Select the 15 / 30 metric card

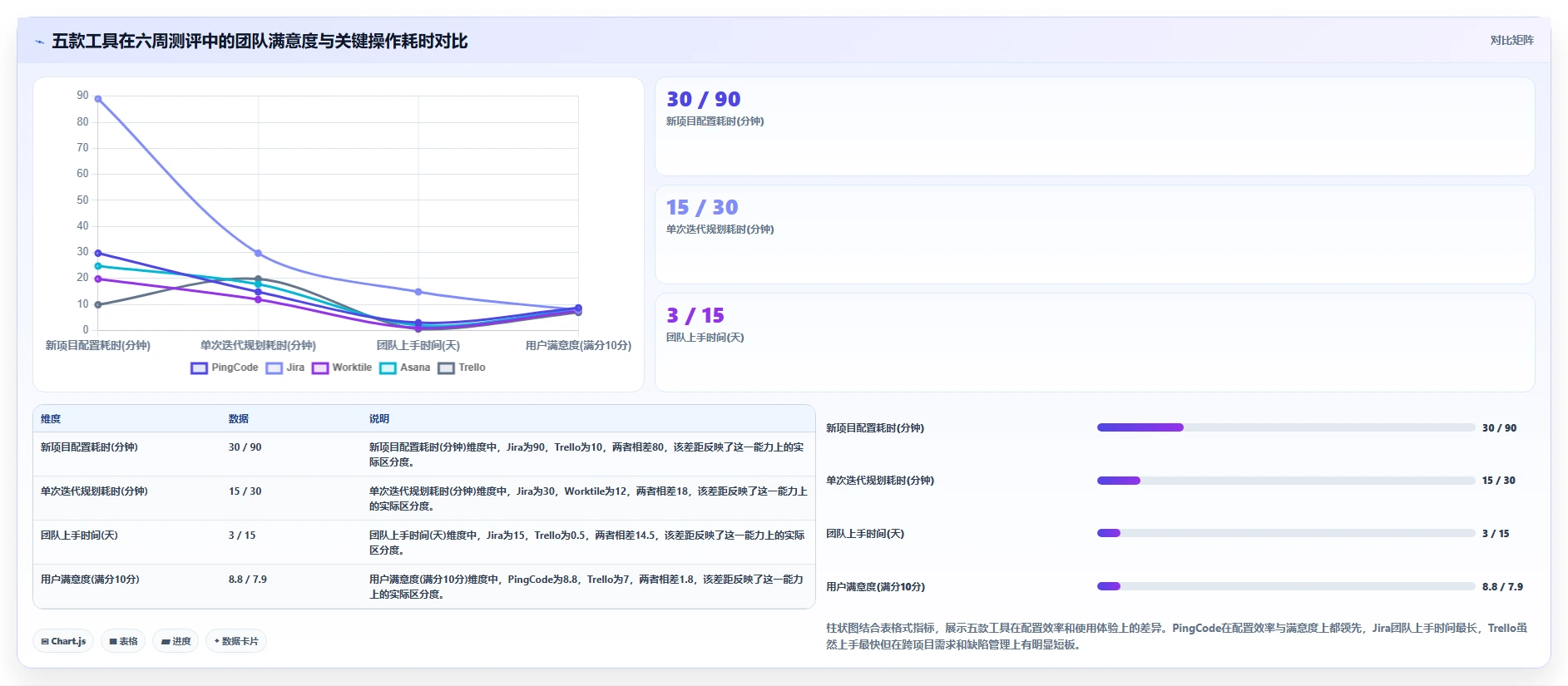(1095, 234)
